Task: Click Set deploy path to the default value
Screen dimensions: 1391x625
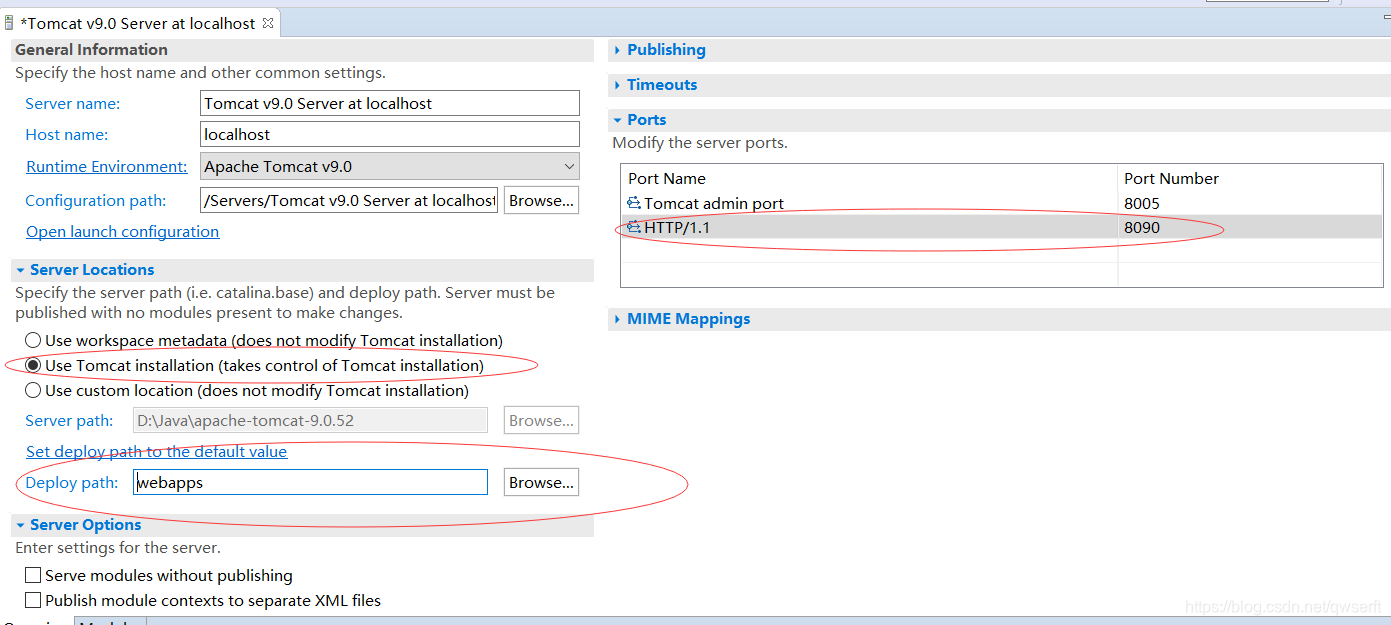Action: 157,451
